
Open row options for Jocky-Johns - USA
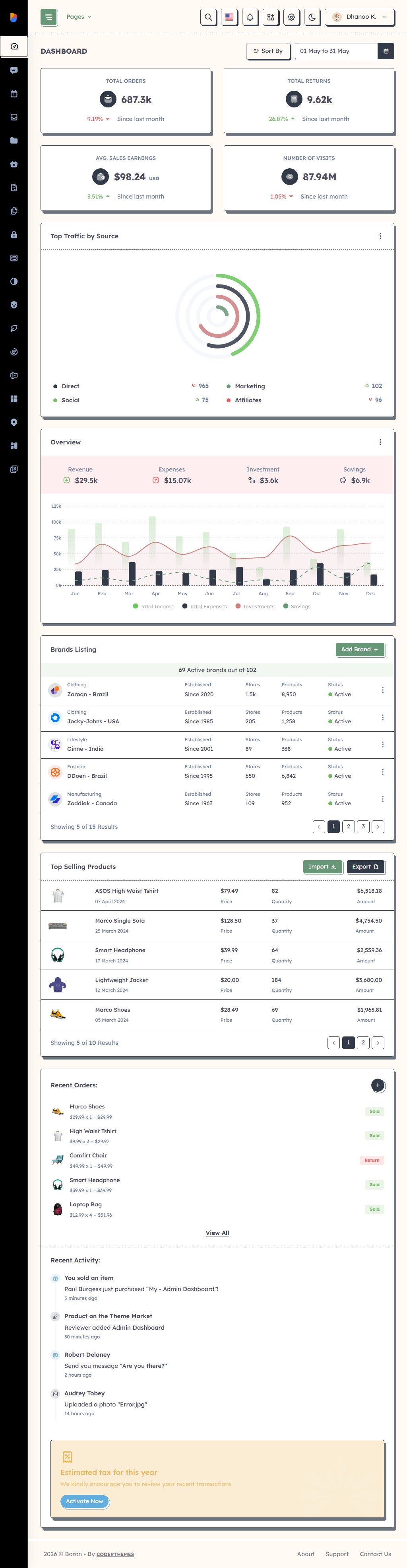383,717
